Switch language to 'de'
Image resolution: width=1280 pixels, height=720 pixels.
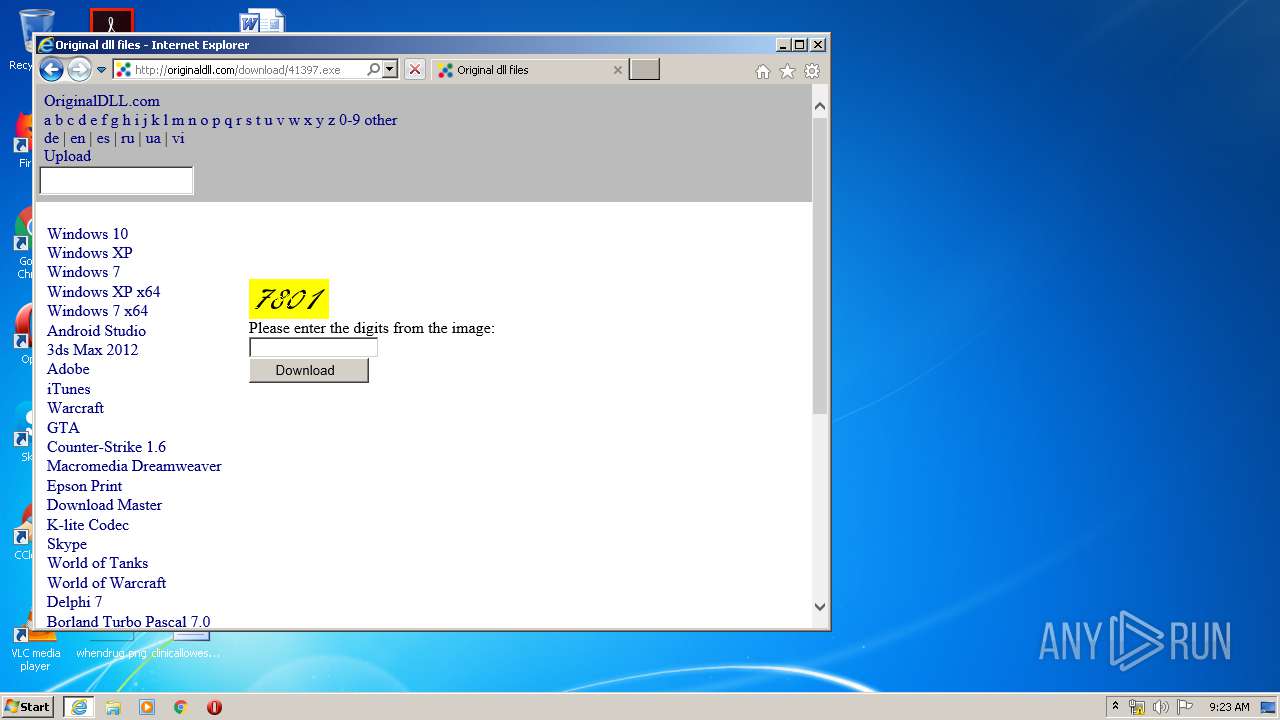pos(51,138)
